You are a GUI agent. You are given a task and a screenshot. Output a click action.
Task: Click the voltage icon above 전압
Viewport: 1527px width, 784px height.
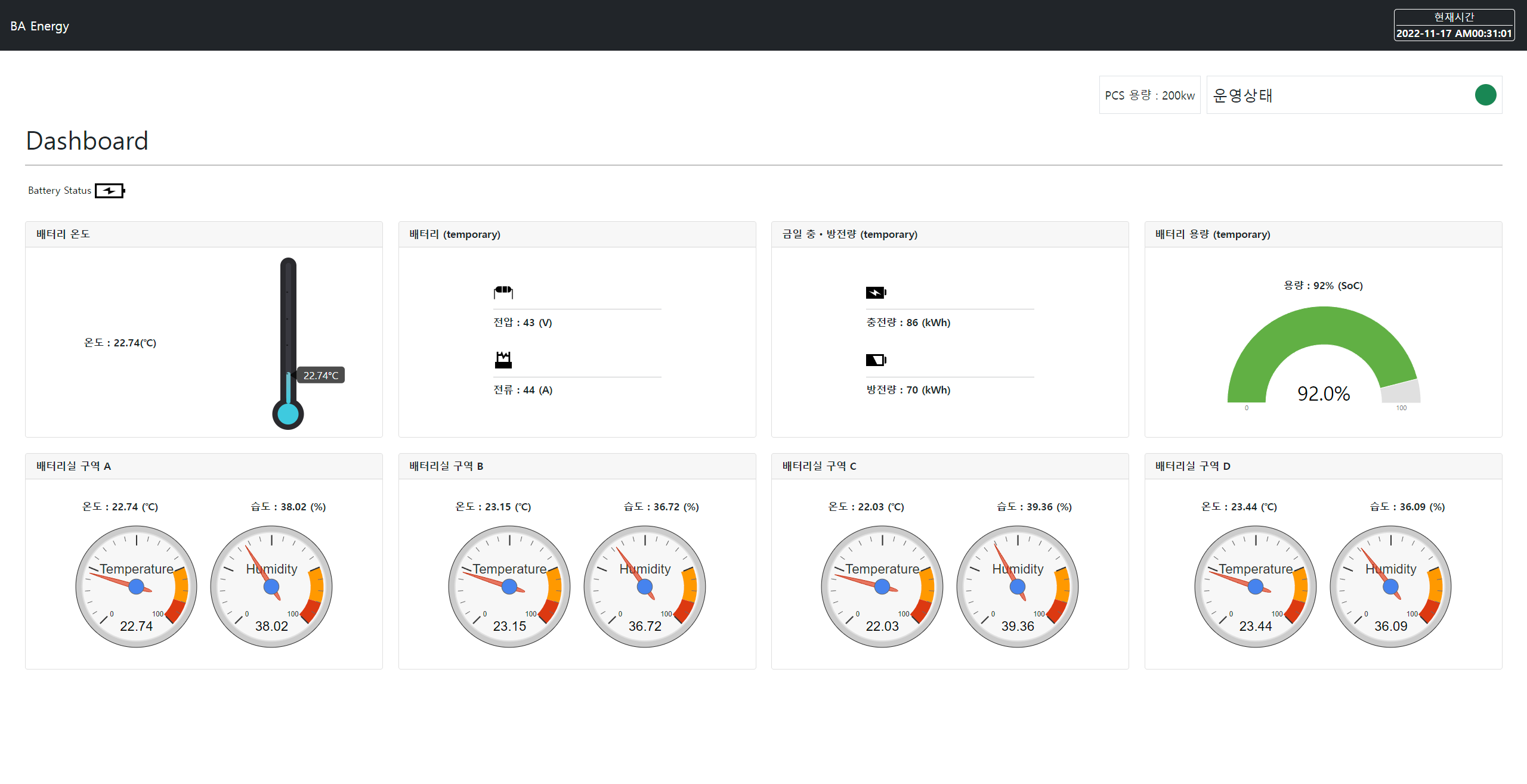[x=503, y=292]
